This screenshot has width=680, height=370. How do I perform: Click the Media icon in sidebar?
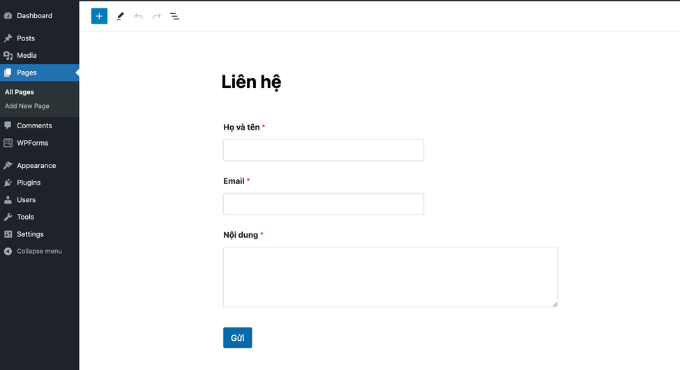click(x=8, y=56)
